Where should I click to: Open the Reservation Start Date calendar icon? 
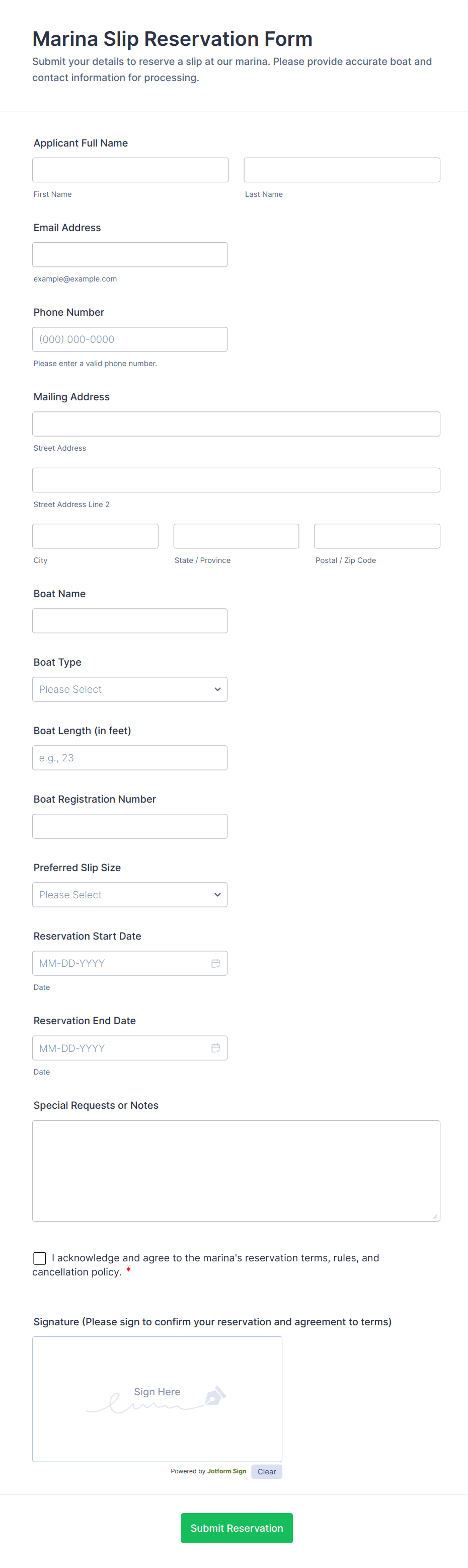[215, 963]
